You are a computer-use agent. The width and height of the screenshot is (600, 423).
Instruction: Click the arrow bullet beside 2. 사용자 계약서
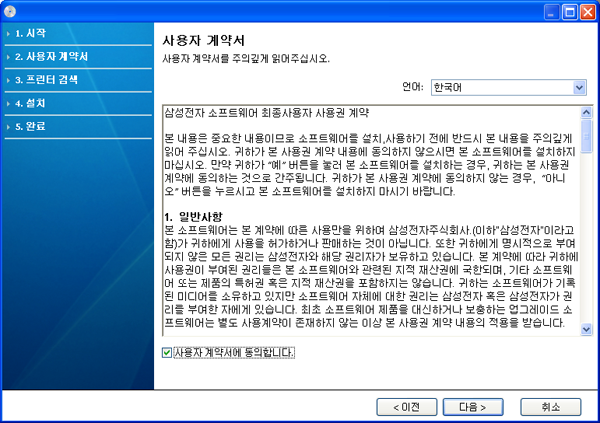(8, 57)
